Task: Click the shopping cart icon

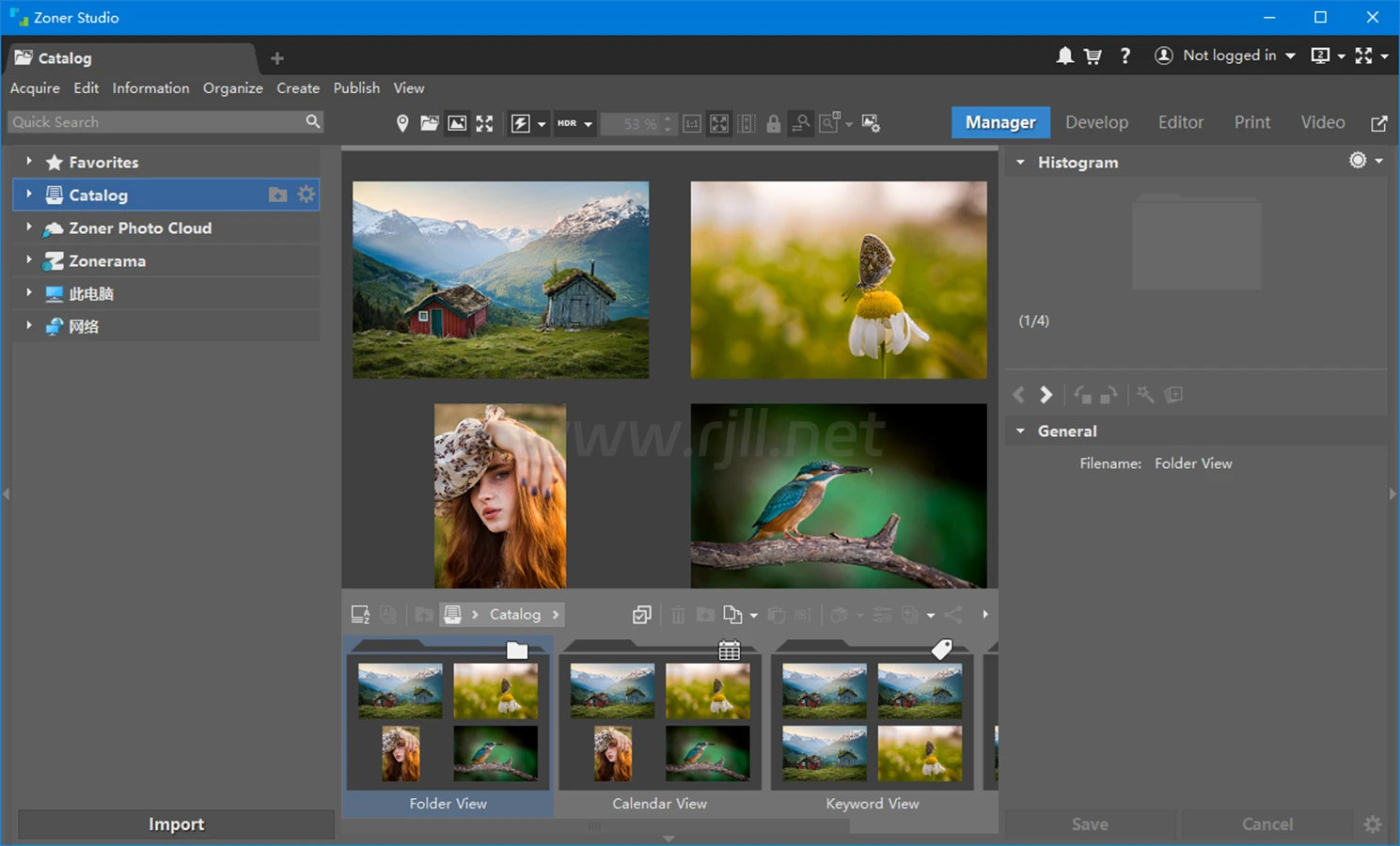Action: click(1093, 56)
